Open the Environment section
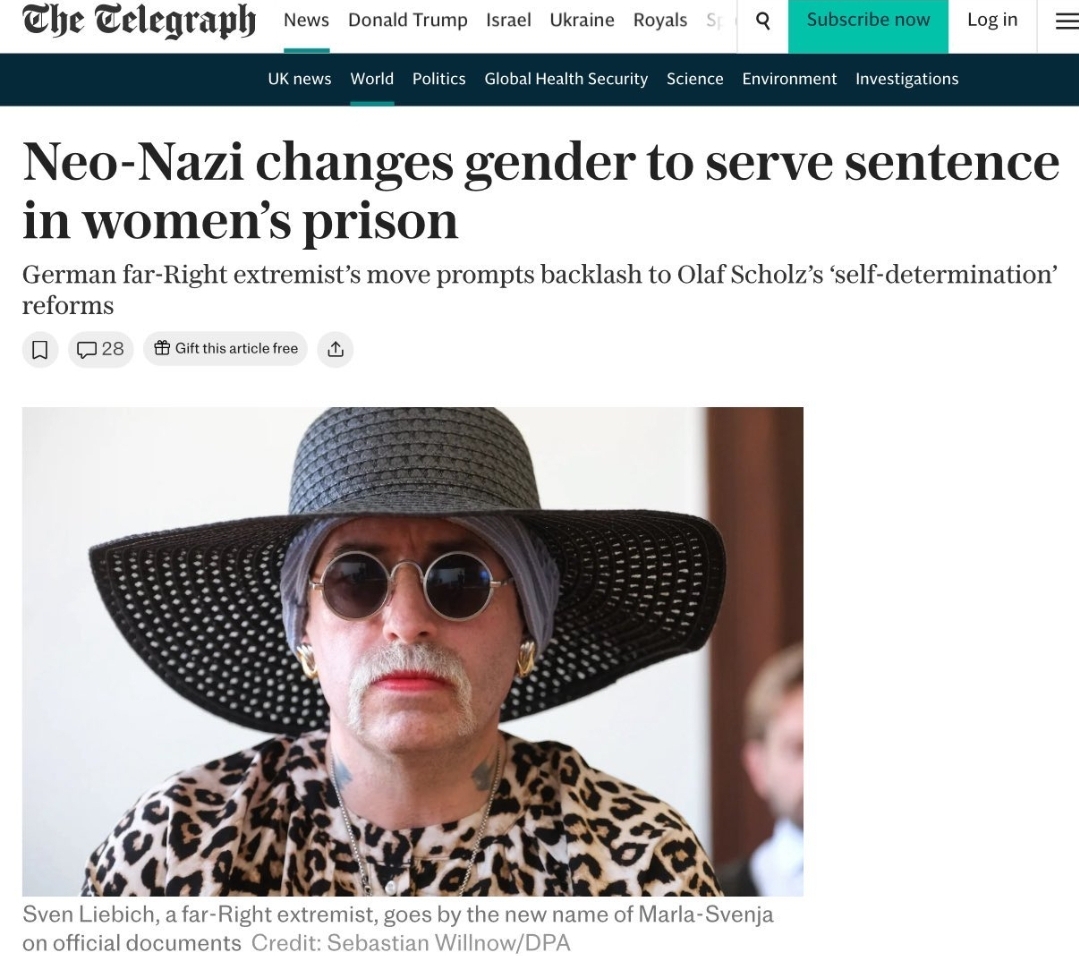Screen dimensions: 1079x956 [789, 79]
